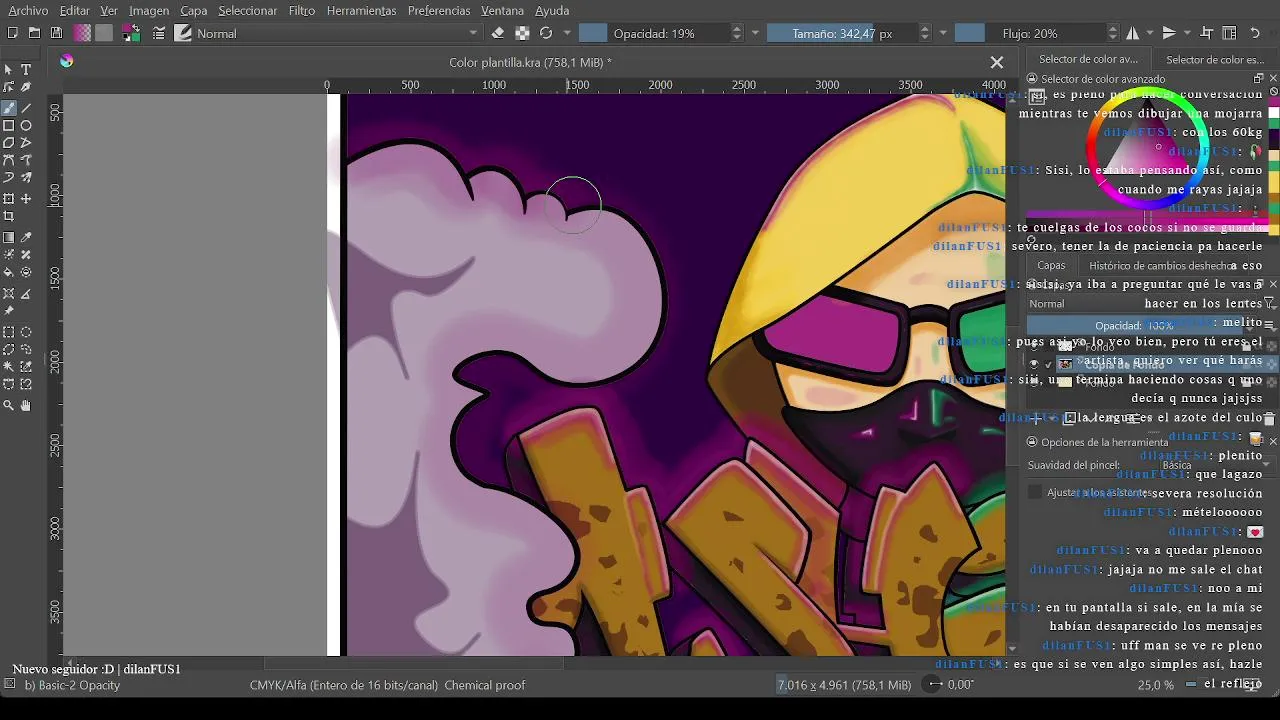
Task: Toggle preserve alpha checkerboard button
Action: [522, 33]
